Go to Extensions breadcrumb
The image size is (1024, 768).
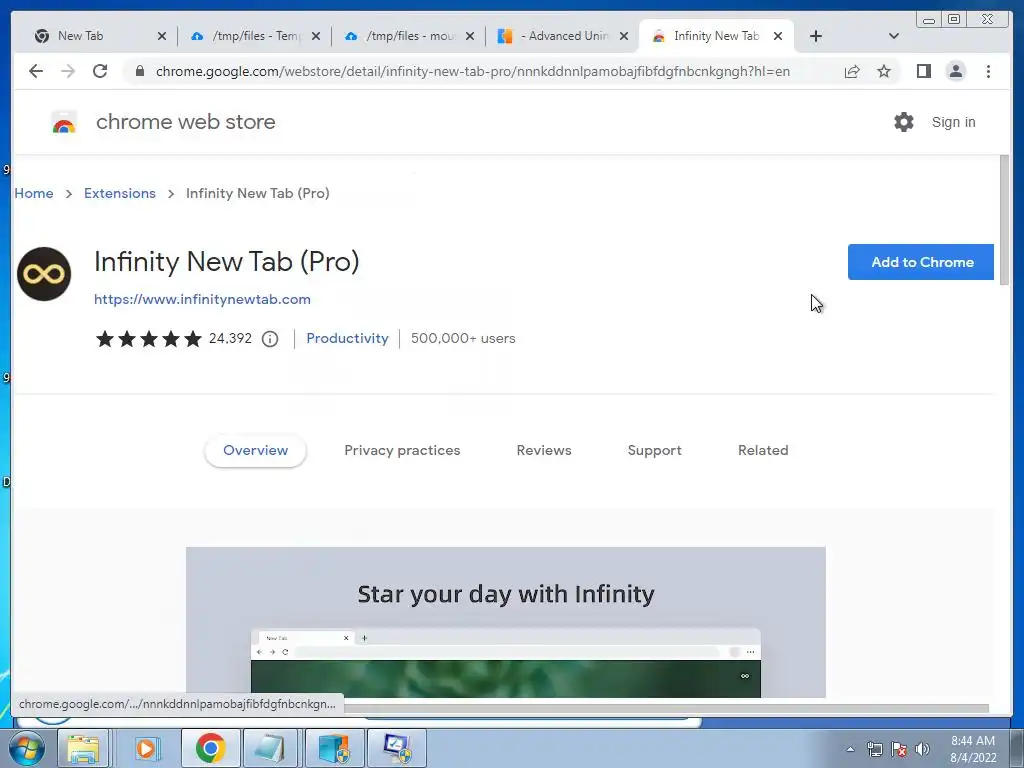click(x=120, y=193)
